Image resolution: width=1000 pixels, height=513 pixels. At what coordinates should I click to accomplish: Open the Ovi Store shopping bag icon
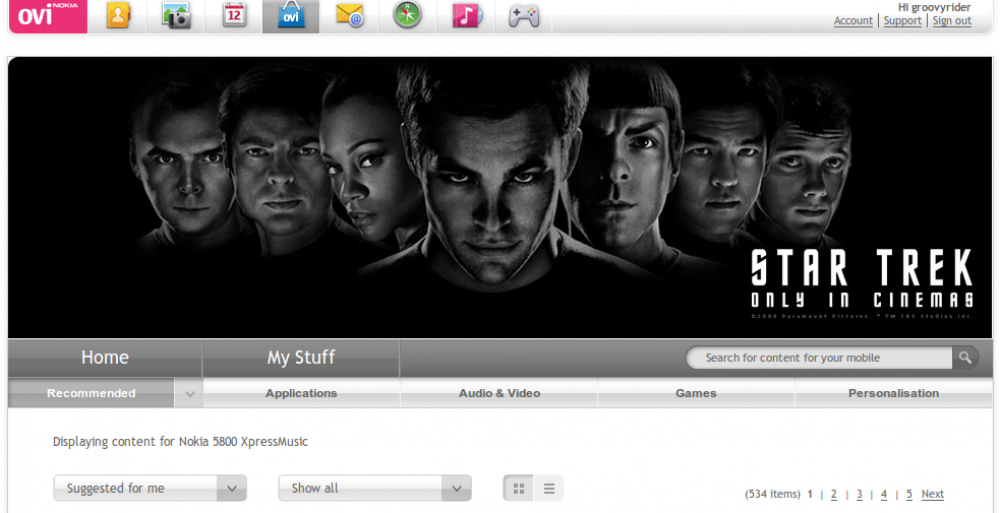coord(291,17)
